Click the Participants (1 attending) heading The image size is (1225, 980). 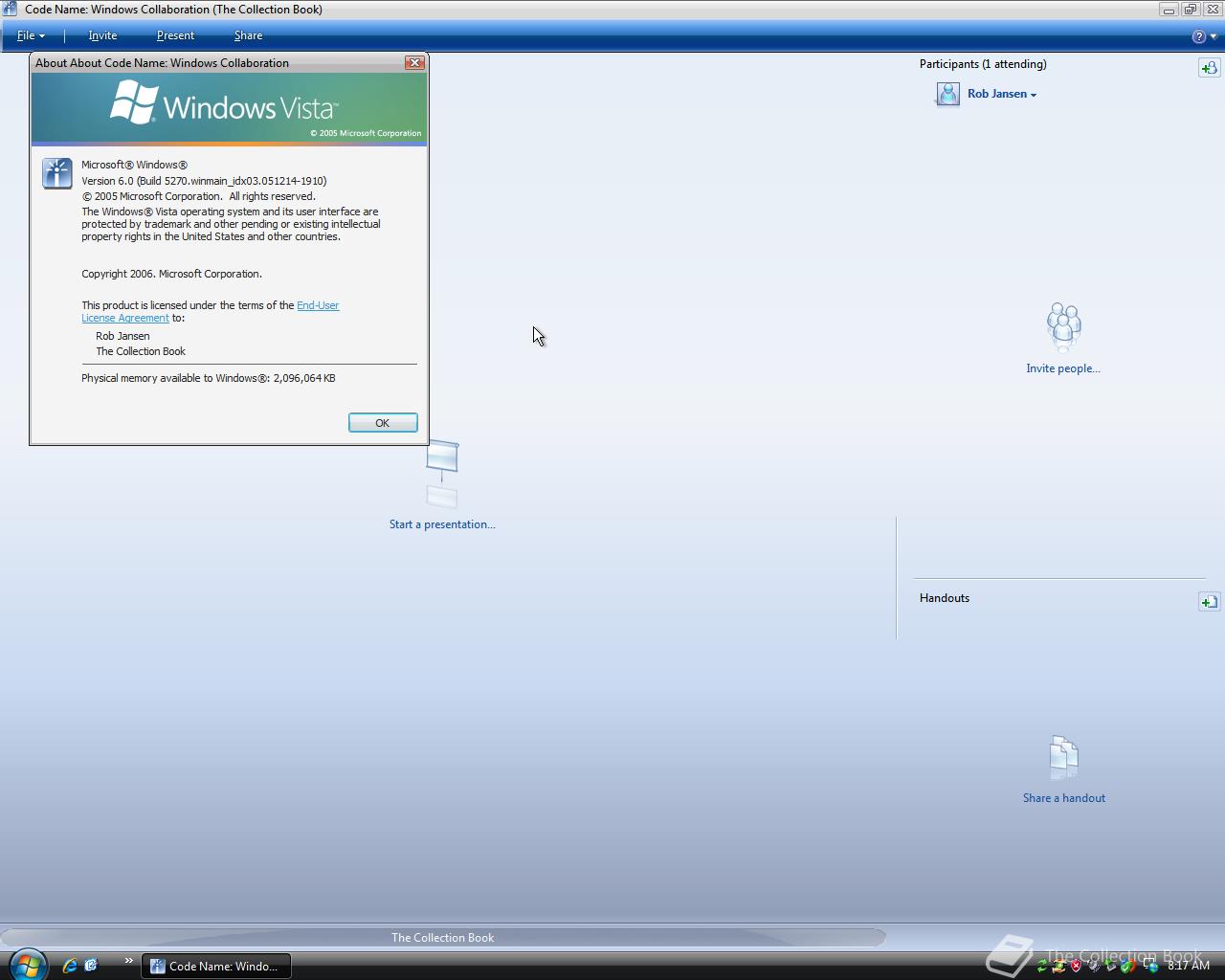click(x=983, y=64)
